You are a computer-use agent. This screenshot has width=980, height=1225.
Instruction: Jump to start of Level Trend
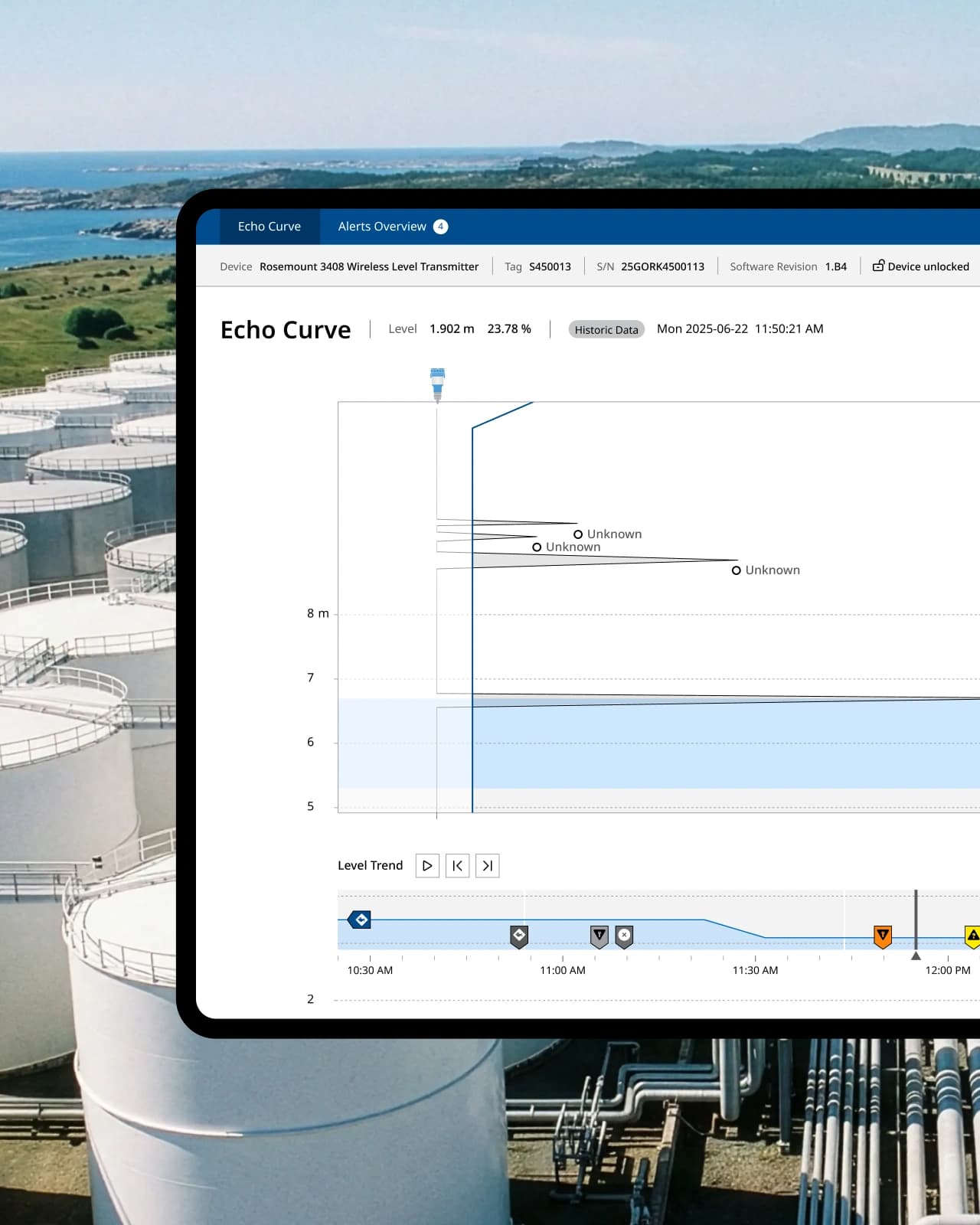tap(457, 866)
